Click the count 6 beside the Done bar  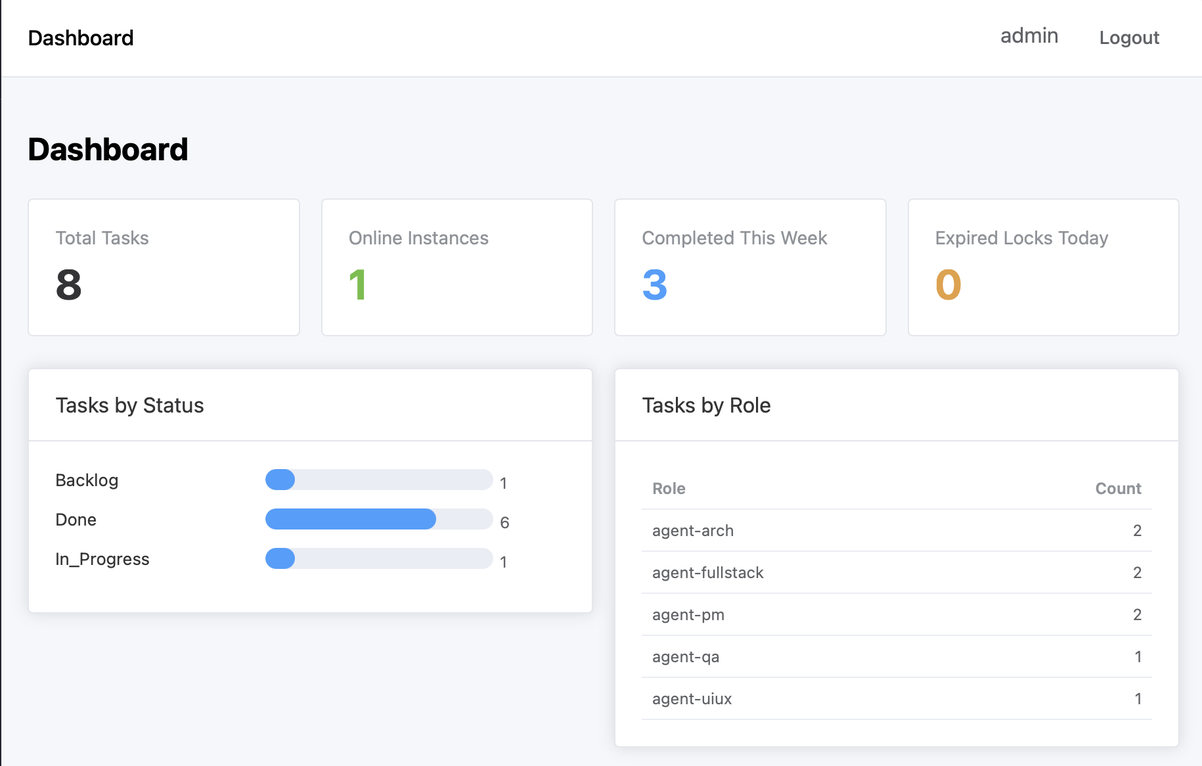[x=505, y=522]
